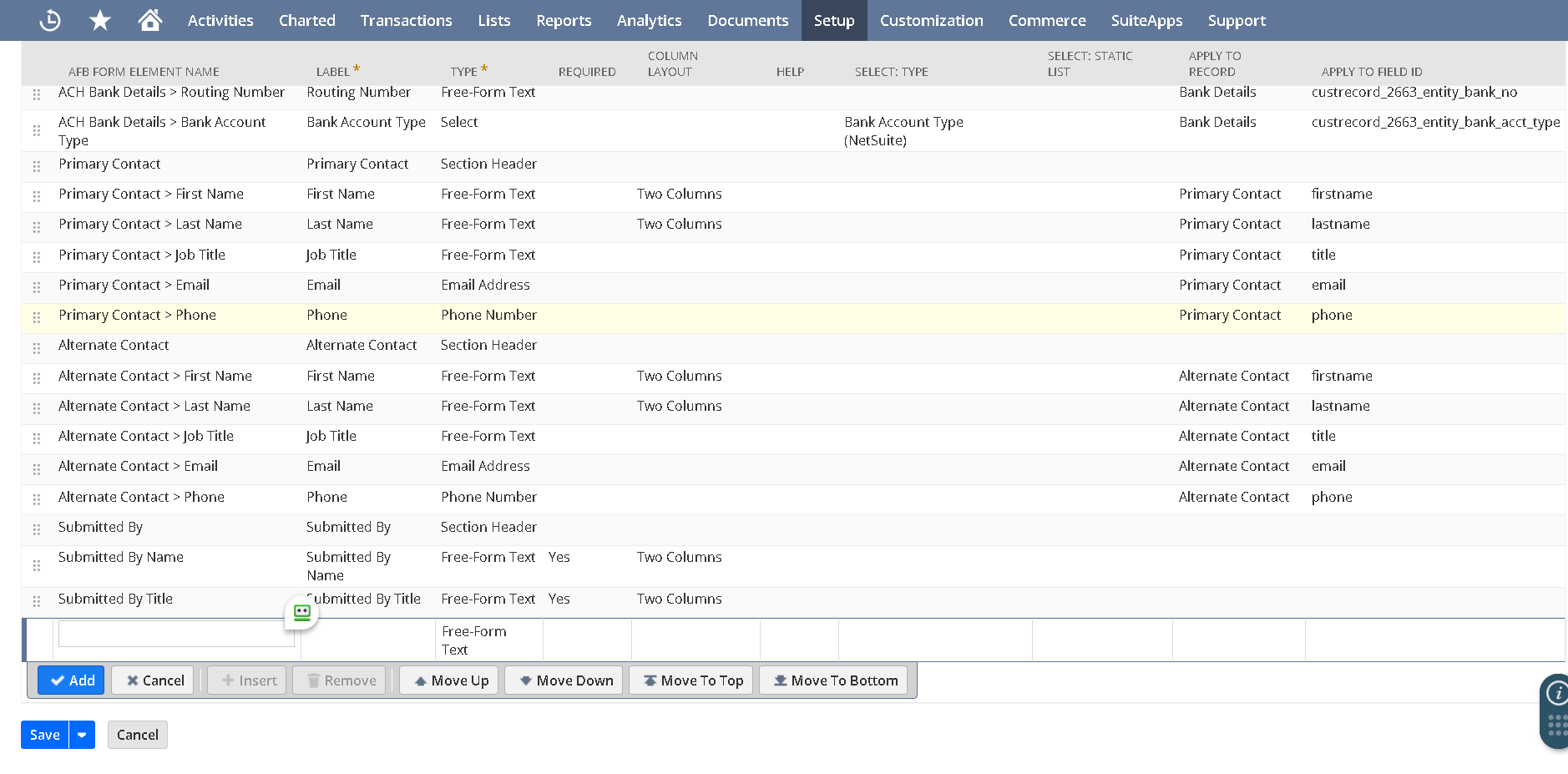Click Move To Bottom button
This screenshot has width=1568, height=774.
pos(833,680)
